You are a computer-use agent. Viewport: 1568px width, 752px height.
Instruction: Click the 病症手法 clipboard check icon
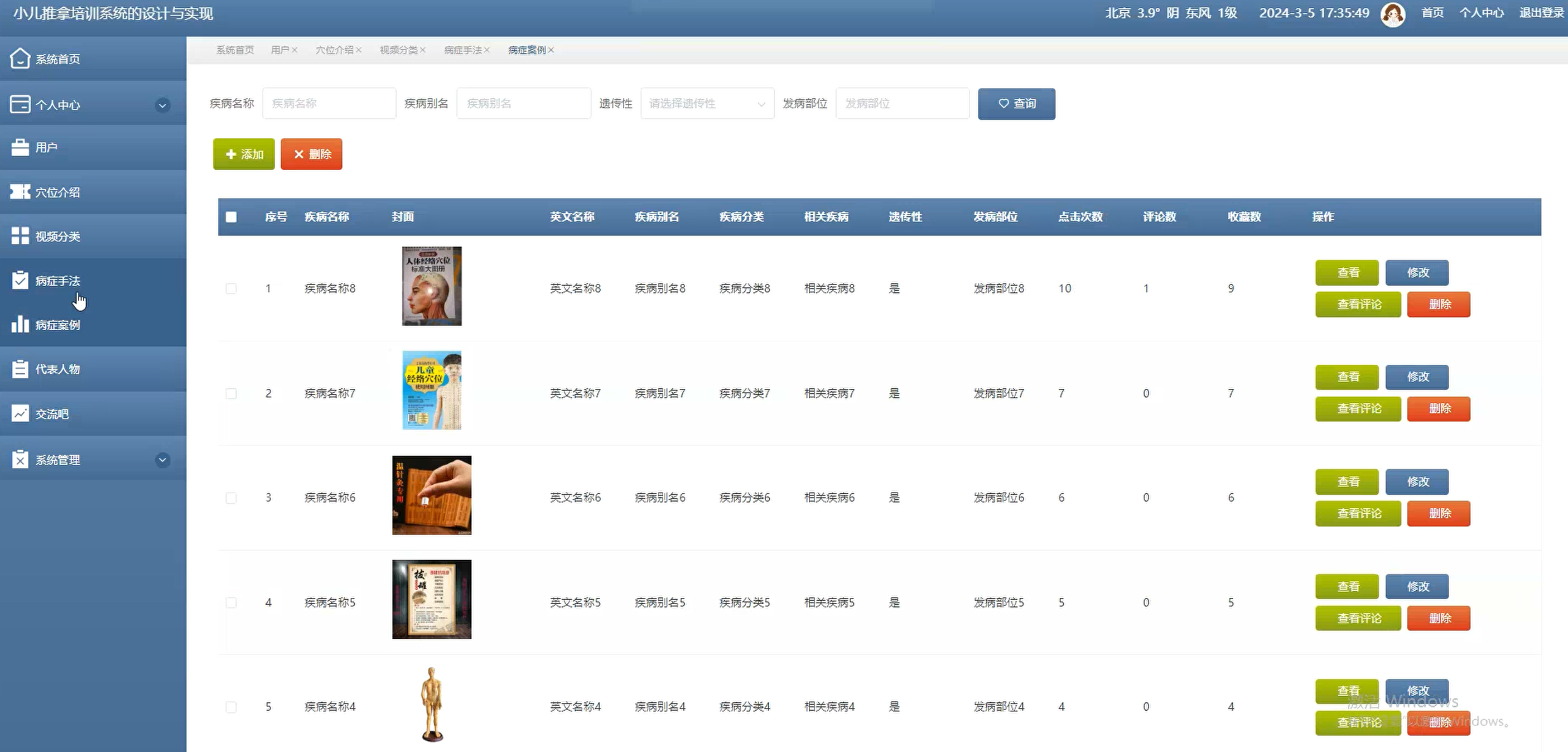coord(20,280)
